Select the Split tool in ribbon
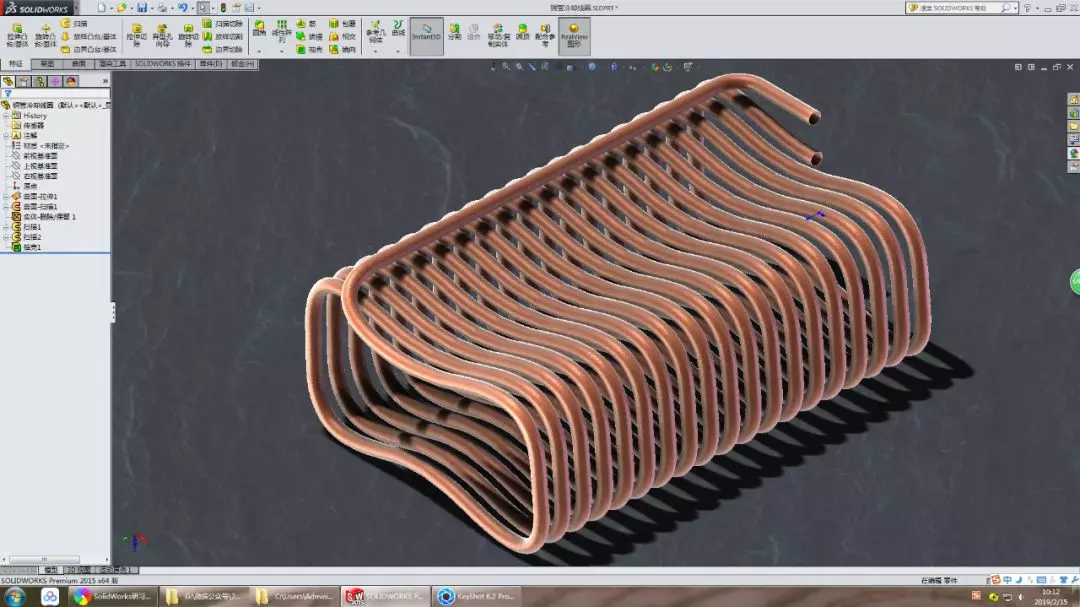Image resolution: width=1080 pixels, height=607 pixels. 455,32
